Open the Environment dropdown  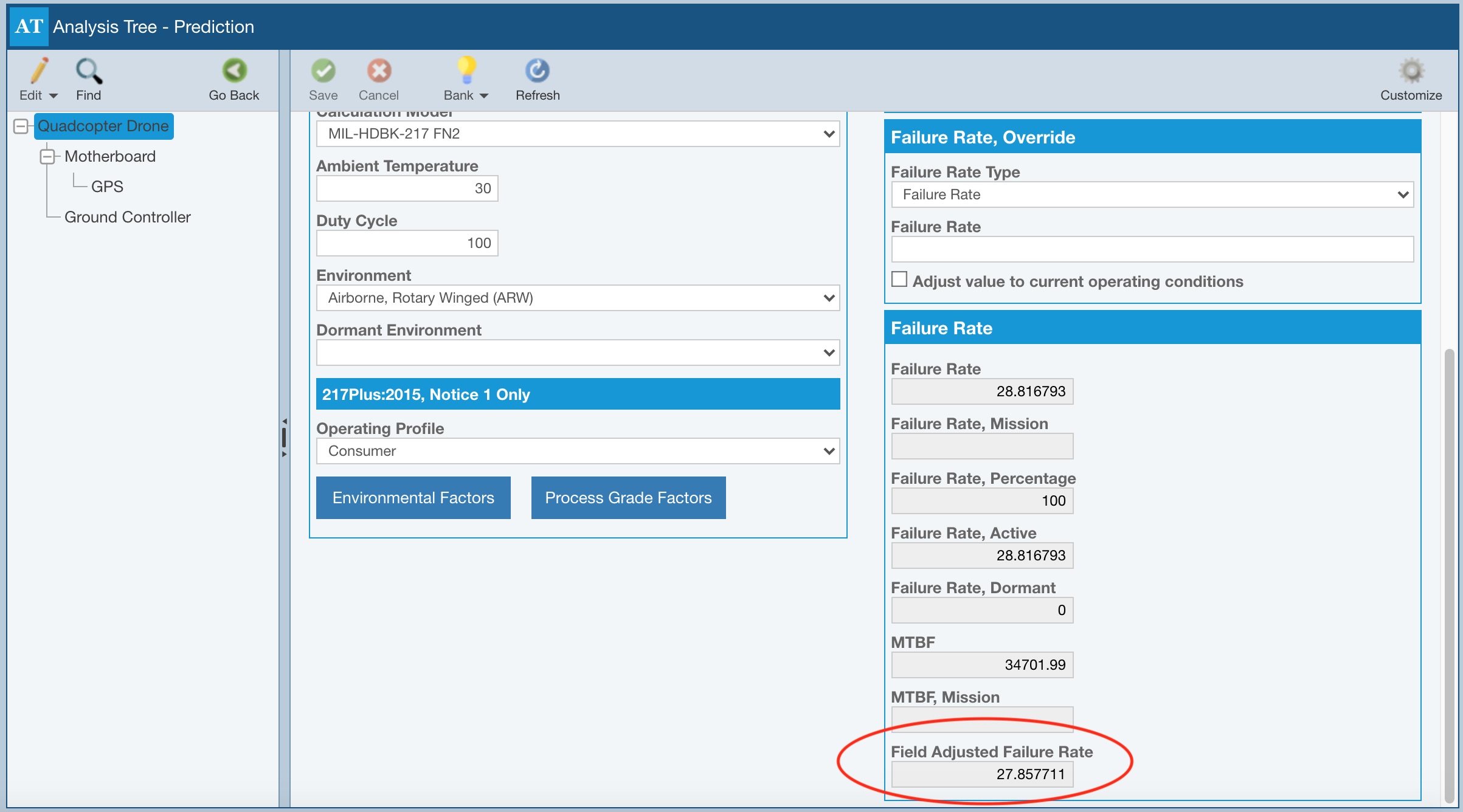(x=578, y=298)
